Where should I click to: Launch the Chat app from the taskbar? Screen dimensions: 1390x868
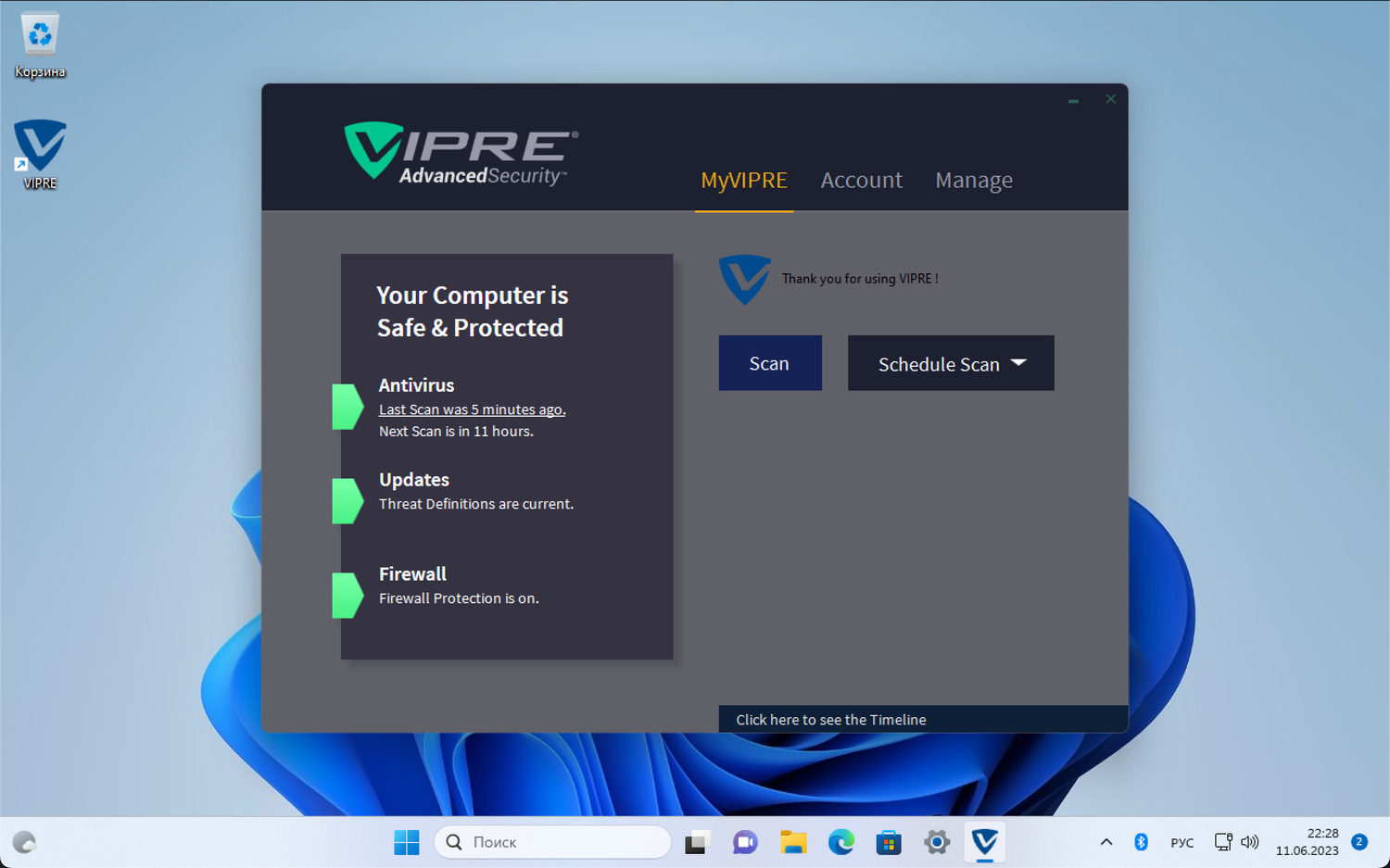(744, 842)
